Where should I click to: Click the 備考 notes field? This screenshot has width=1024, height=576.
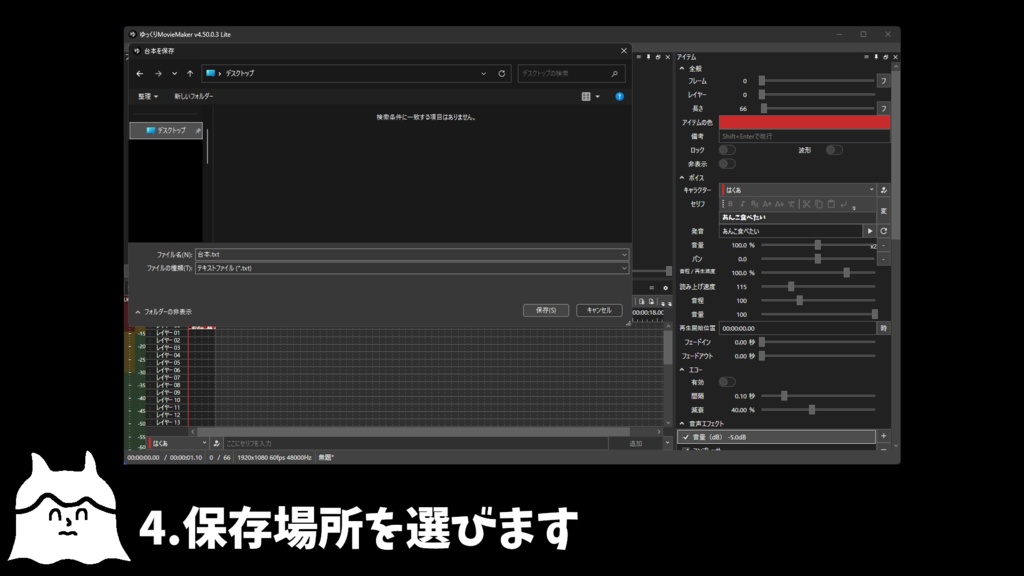click(x=805, y=136)
